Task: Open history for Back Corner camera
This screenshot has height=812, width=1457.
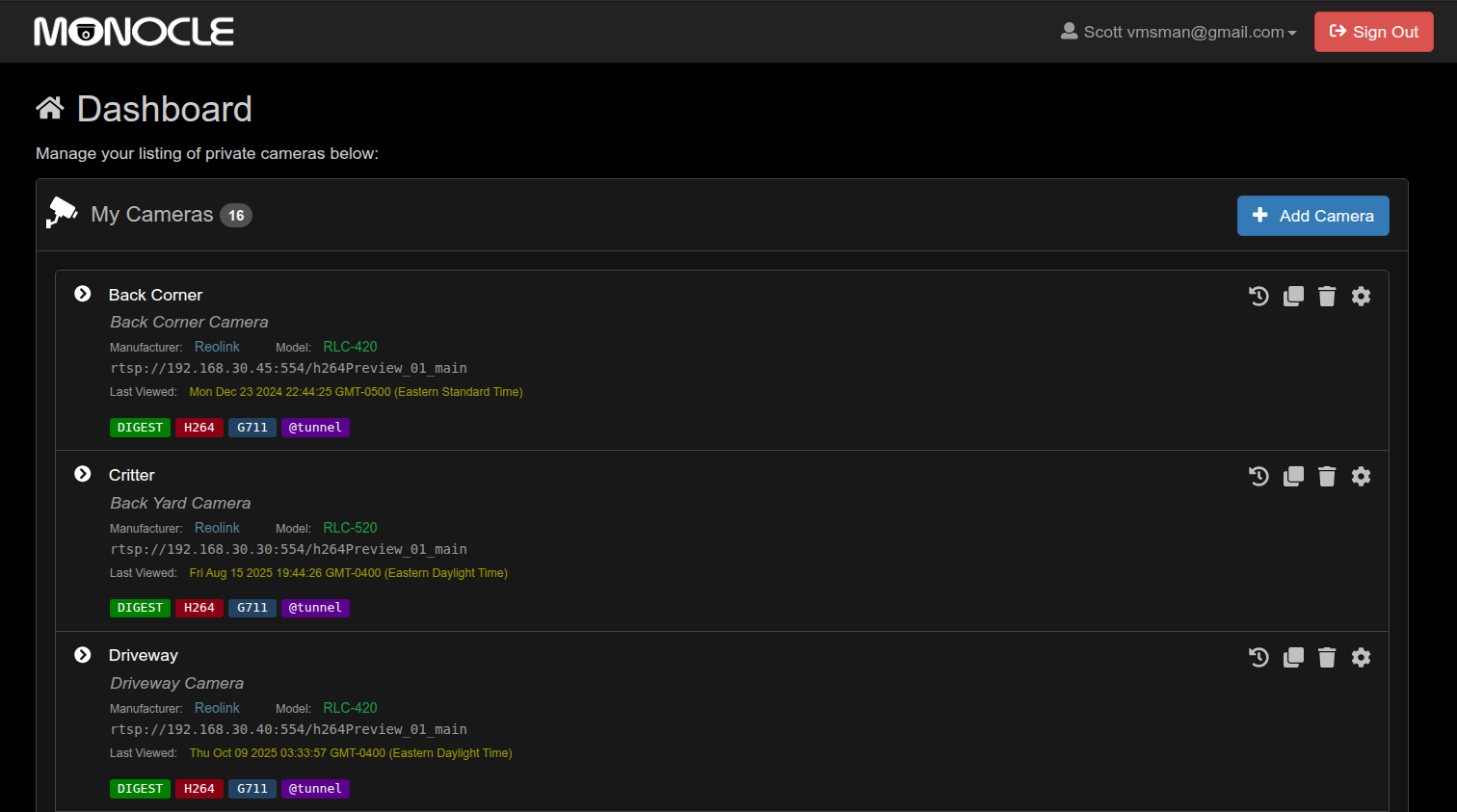Action: (1258, 296)
